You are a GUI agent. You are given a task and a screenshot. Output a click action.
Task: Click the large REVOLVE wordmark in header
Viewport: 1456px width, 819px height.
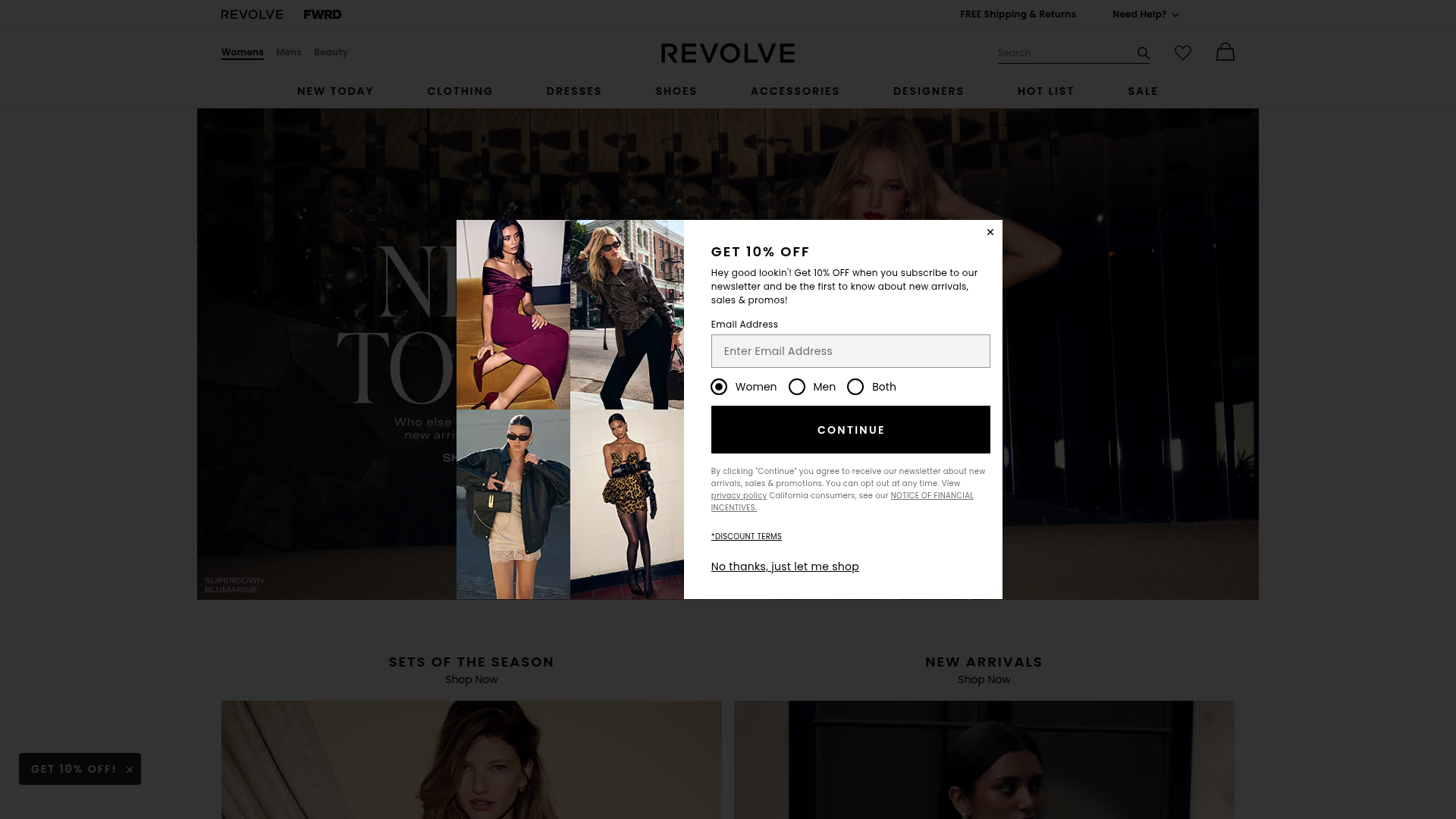tap(727, 52)
